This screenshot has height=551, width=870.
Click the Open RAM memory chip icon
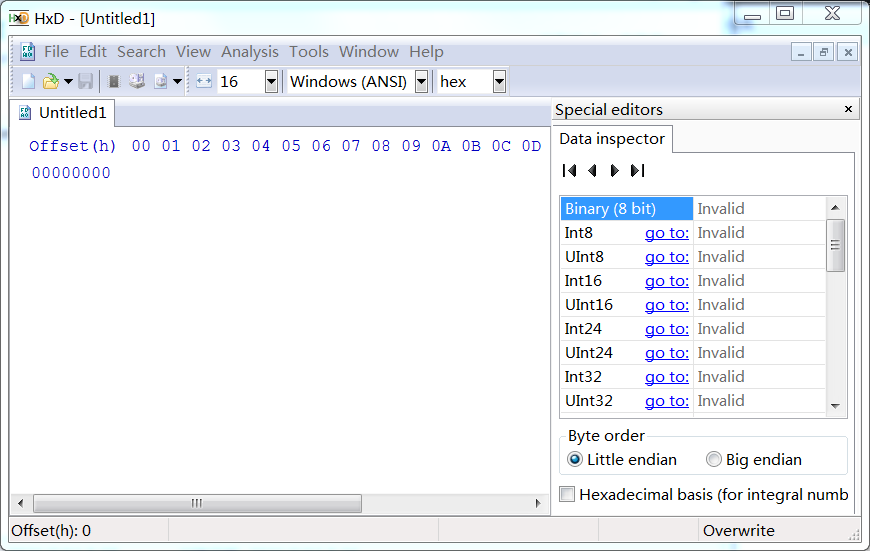pyautogui.click(x=114, y=82)
